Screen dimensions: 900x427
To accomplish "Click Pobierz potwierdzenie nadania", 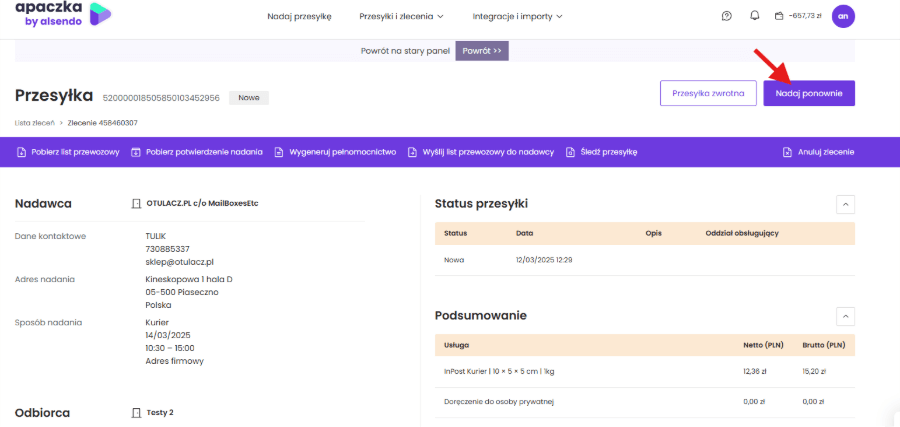I will (x=203, y=152).
